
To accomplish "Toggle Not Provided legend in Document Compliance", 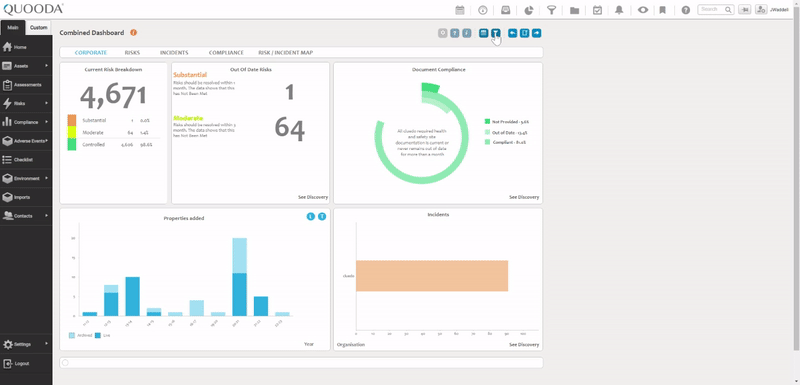I will (x=506, y=122).
